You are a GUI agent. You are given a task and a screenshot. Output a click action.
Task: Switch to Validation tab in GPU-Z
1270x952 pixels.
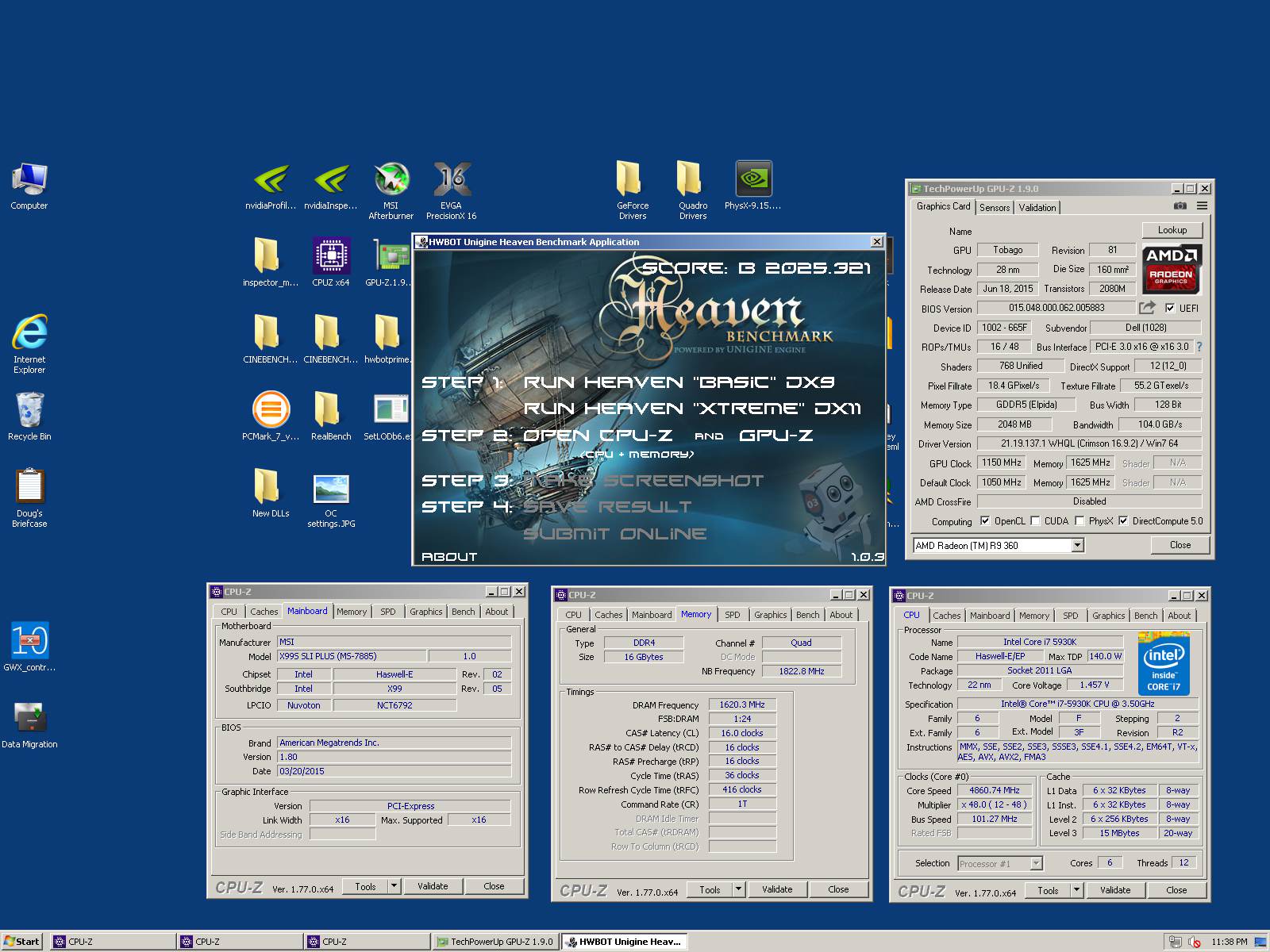coord(1037,207)
